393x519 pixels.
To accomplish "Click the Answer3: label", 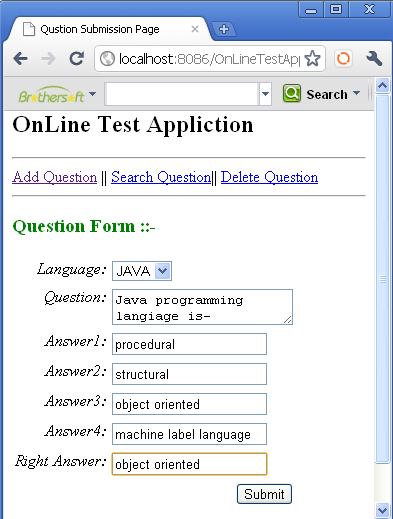I will click(76, 401).
